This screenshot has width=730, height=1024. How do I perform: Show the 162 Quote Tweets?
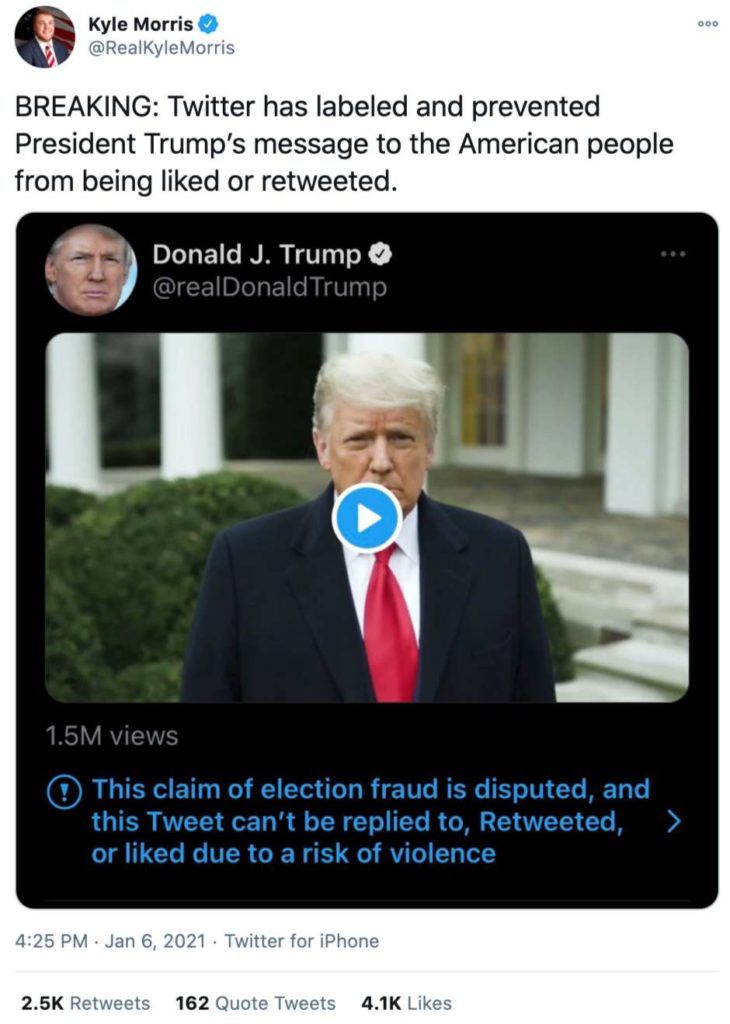pos(255,1003)
